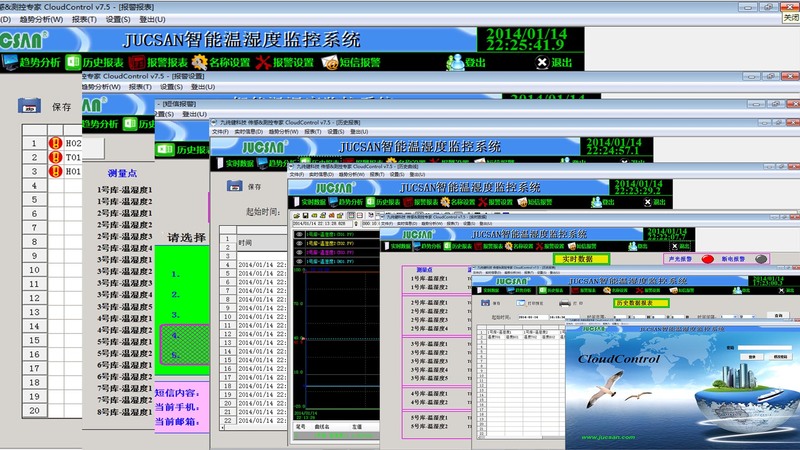Save the history report via 保存 icon by 起始时间
This screenshot has width=800, height=450.
235,186
